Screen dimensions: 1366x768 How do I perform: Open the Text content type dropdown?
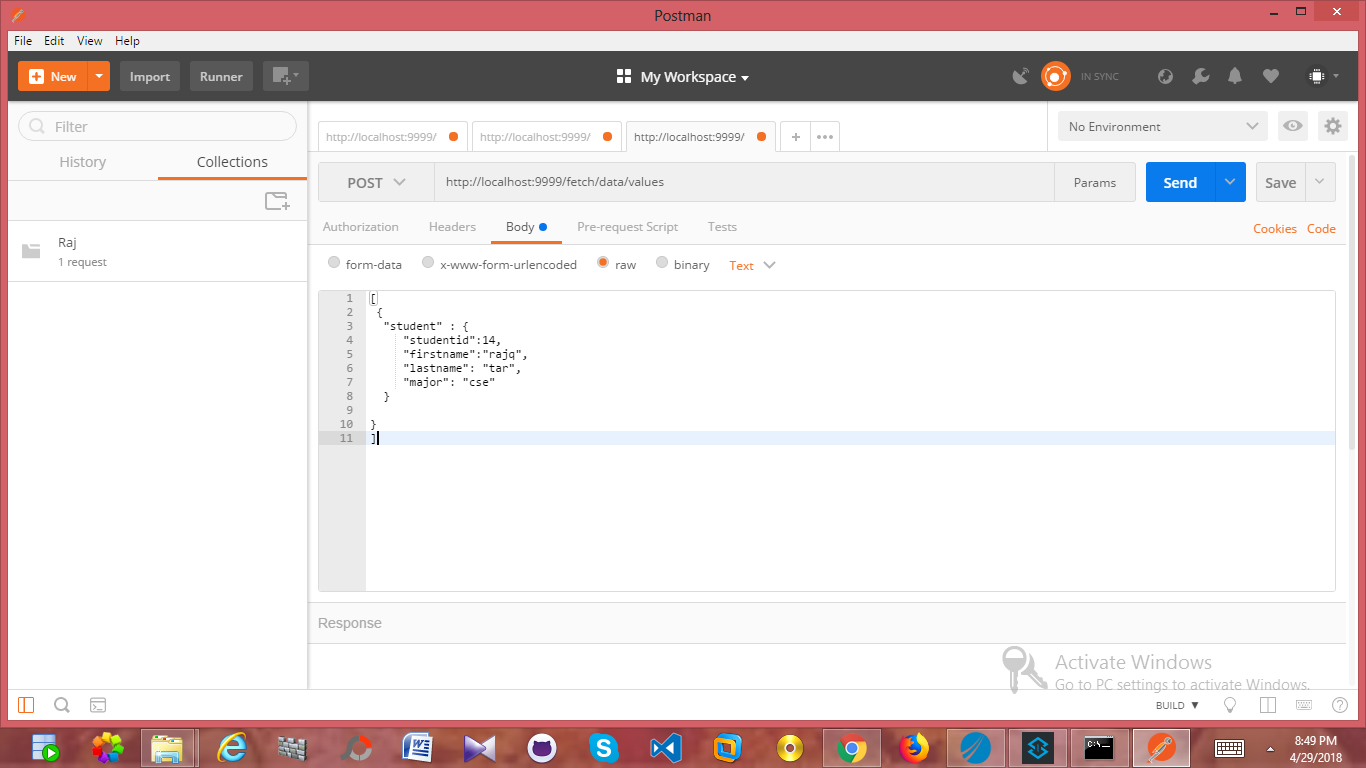click(752, 265)
